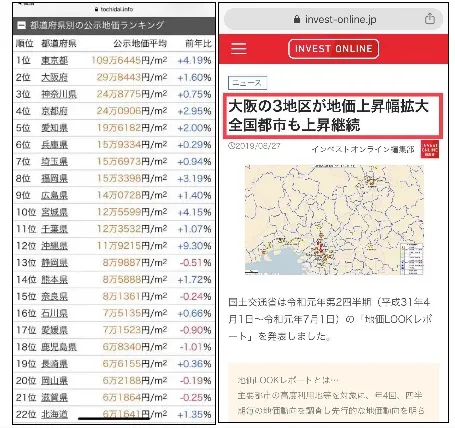Open 東京都 prefecture link
The width and height of the screenshot is (455, 428).
click(54, 61)
